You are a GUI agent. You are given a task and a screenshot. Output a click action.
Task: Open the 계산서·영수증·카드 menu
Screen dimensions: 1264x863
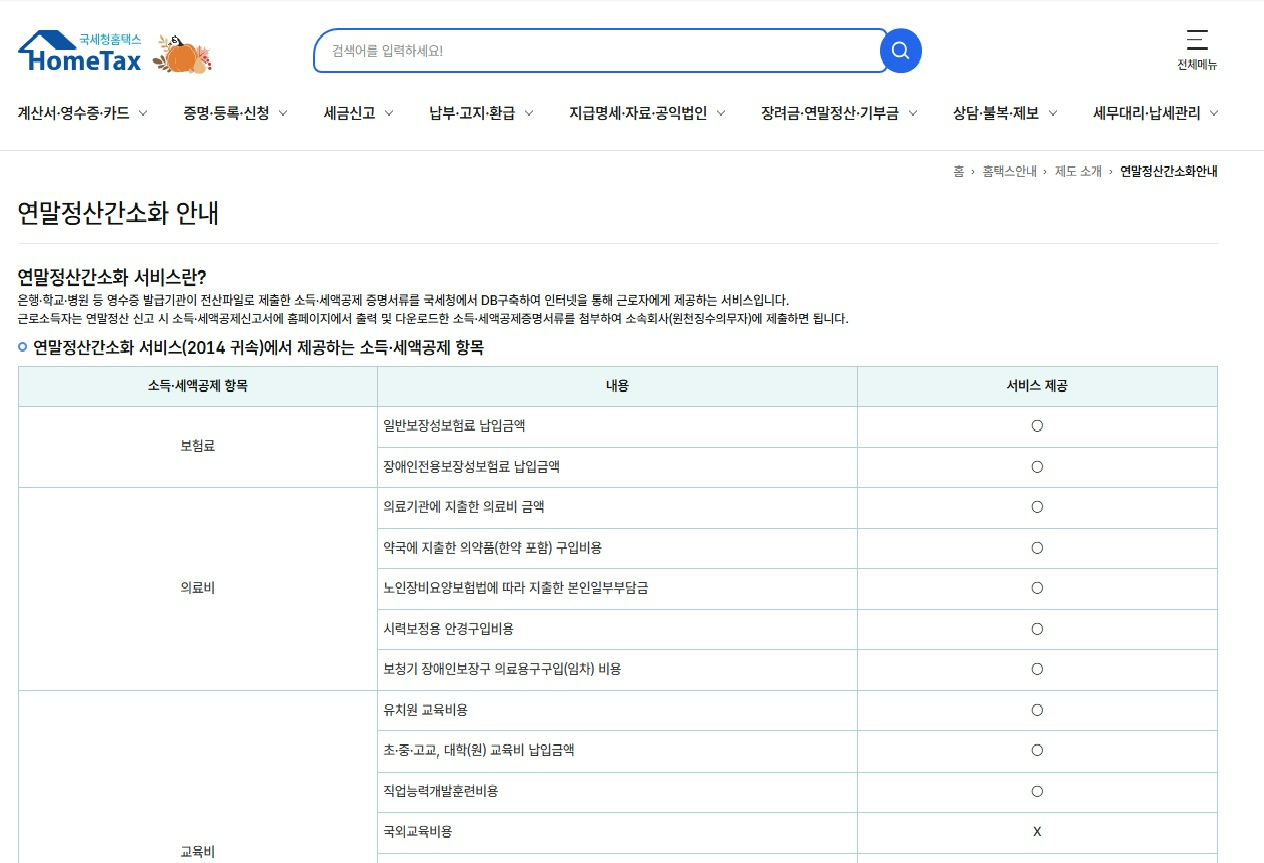pos(75,113)
